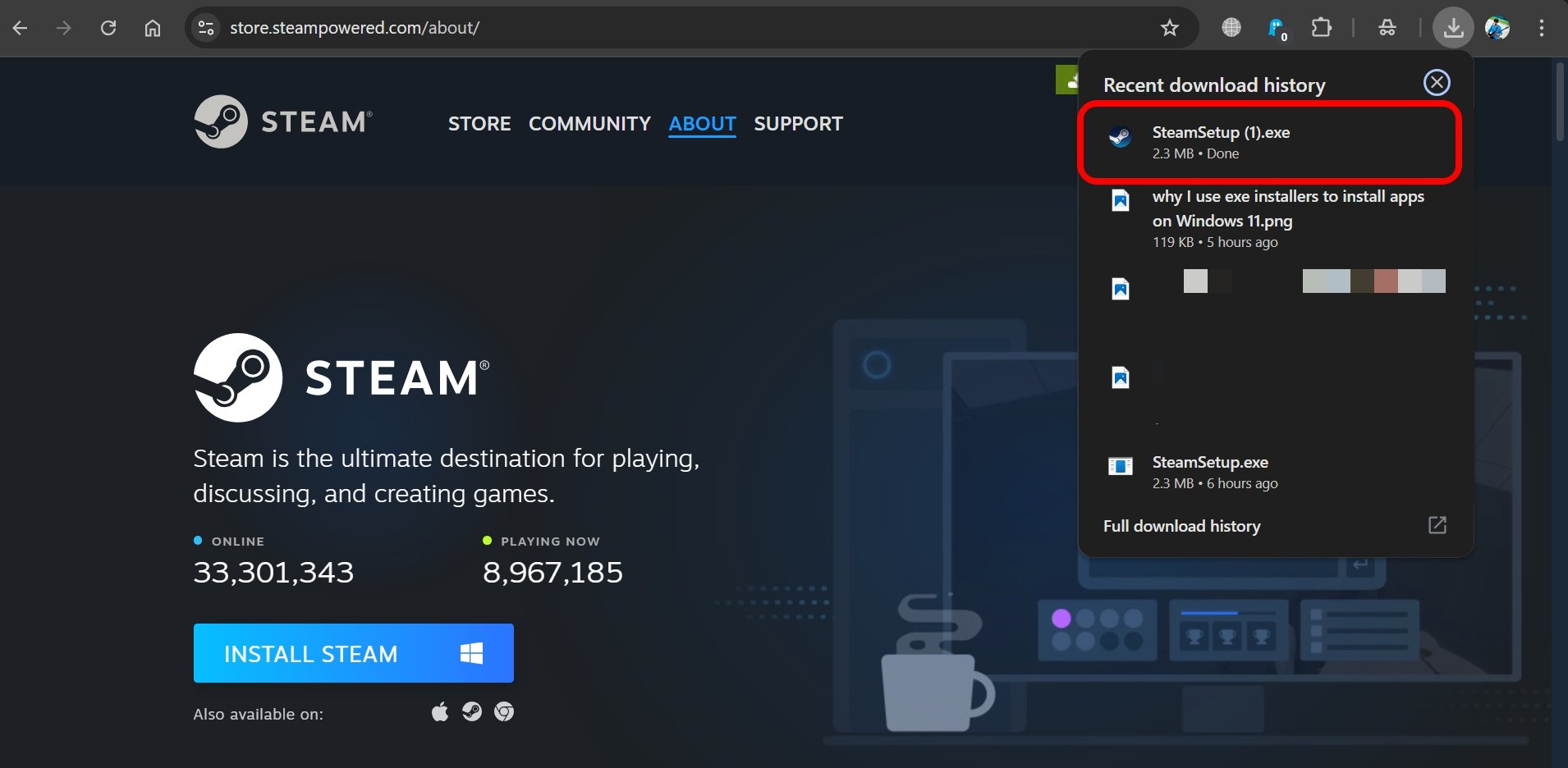Open the user profile avatar
This screenshot has height=768, width=1568.
[1497, 28]
